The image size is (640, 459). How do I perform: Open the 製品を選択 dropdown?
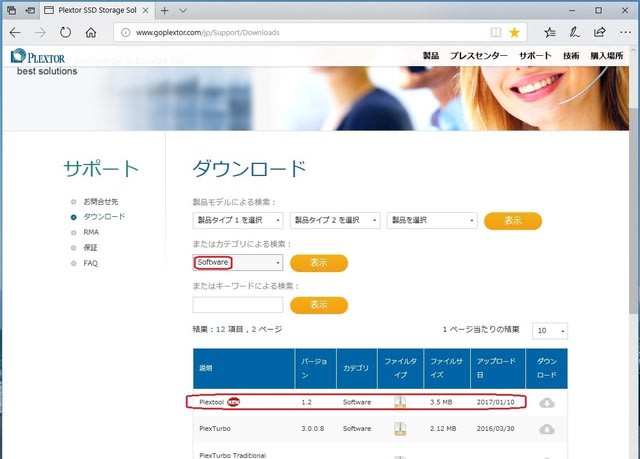[x=432, y=220]
